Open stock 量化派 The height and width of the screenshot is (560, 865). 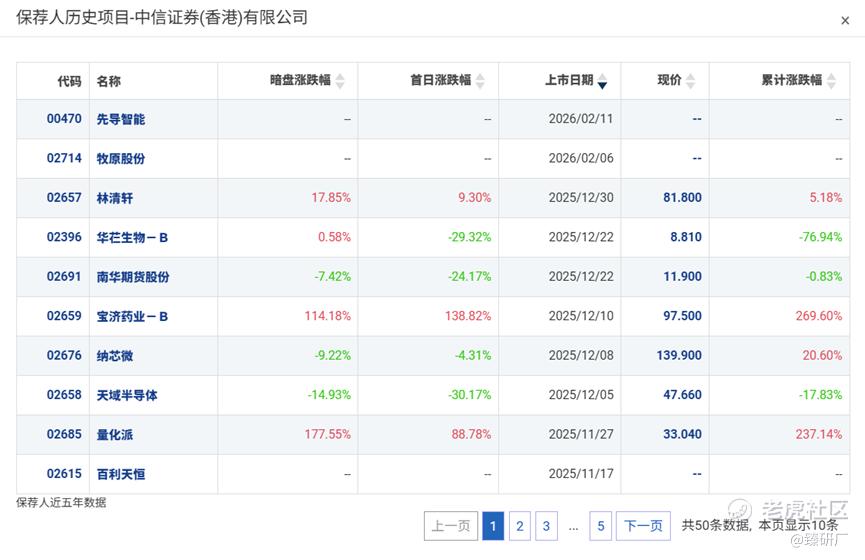coord(115,435)
